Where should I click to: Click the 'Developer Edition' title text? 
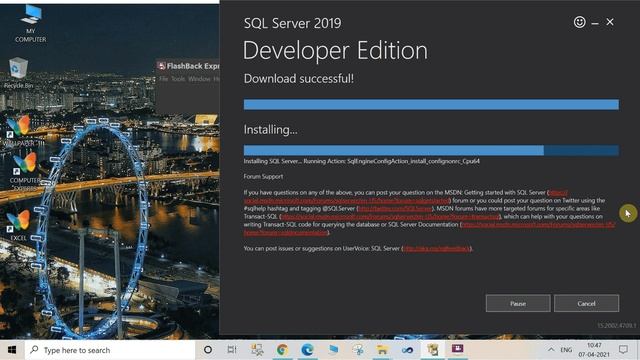click(335, 51)
